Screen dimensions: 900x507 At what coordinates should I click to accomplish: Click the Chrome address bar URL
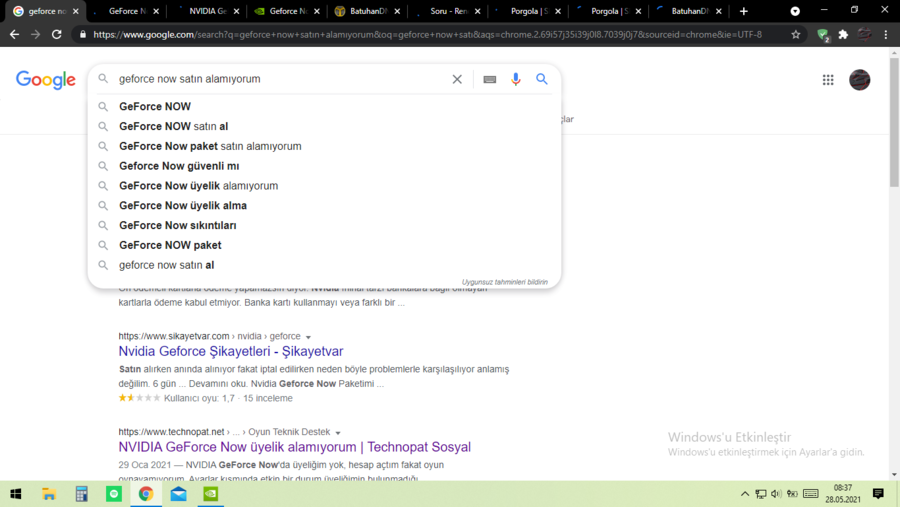(428, 34)
